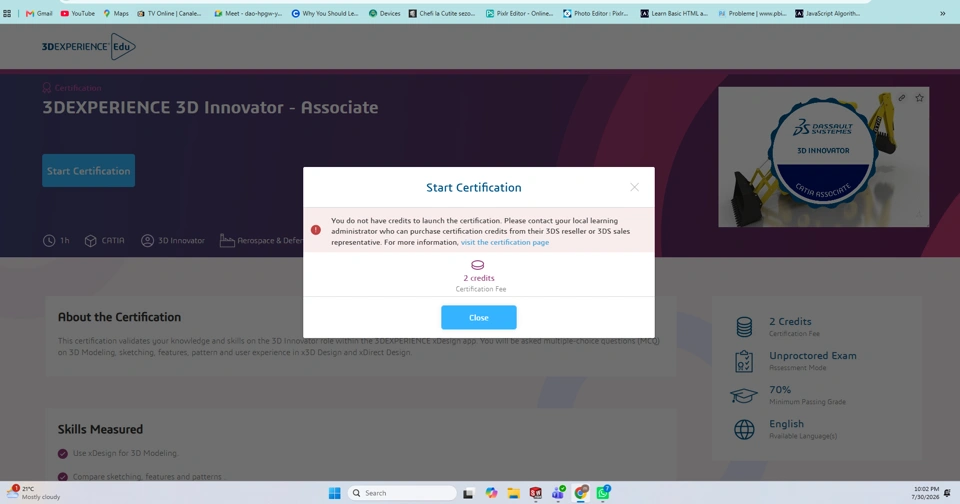Open the Devices bookmark
Viewport: 960px width, 504px height.
coord(384,13)
